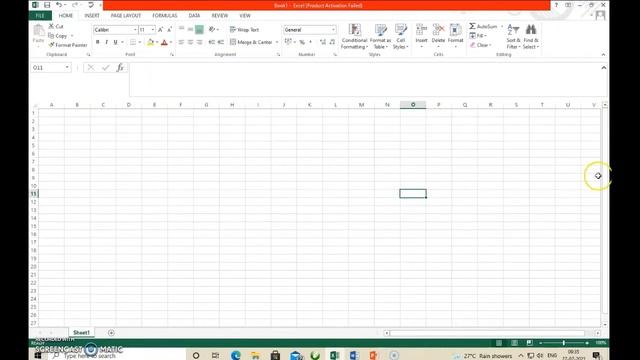Image resolution: width=640 pixels, height=360 pixels.
Task: Adjust the zoom slider handle
Action: coord(564,343)
